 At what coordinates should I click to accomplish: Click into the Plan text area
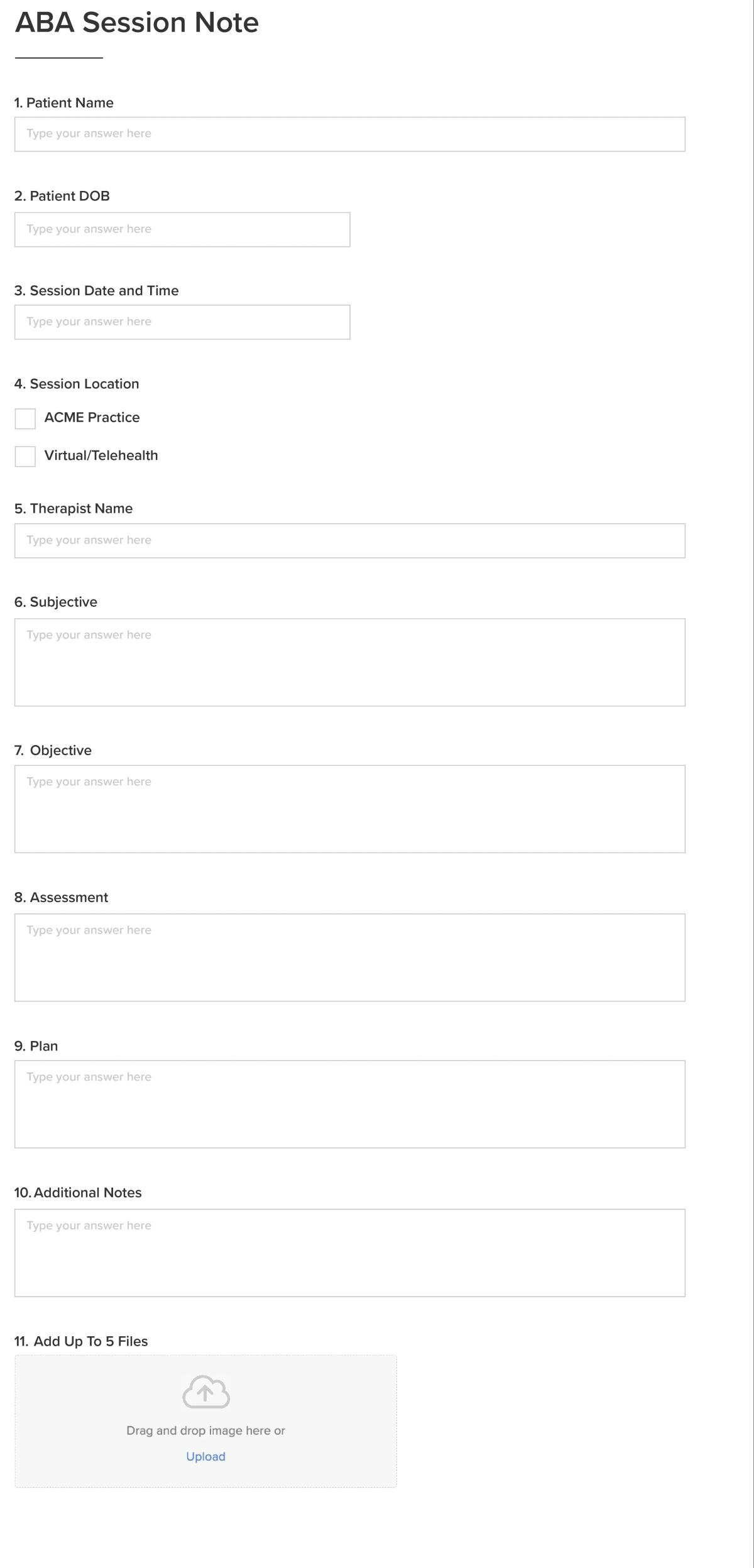(x=349, y=1104)
